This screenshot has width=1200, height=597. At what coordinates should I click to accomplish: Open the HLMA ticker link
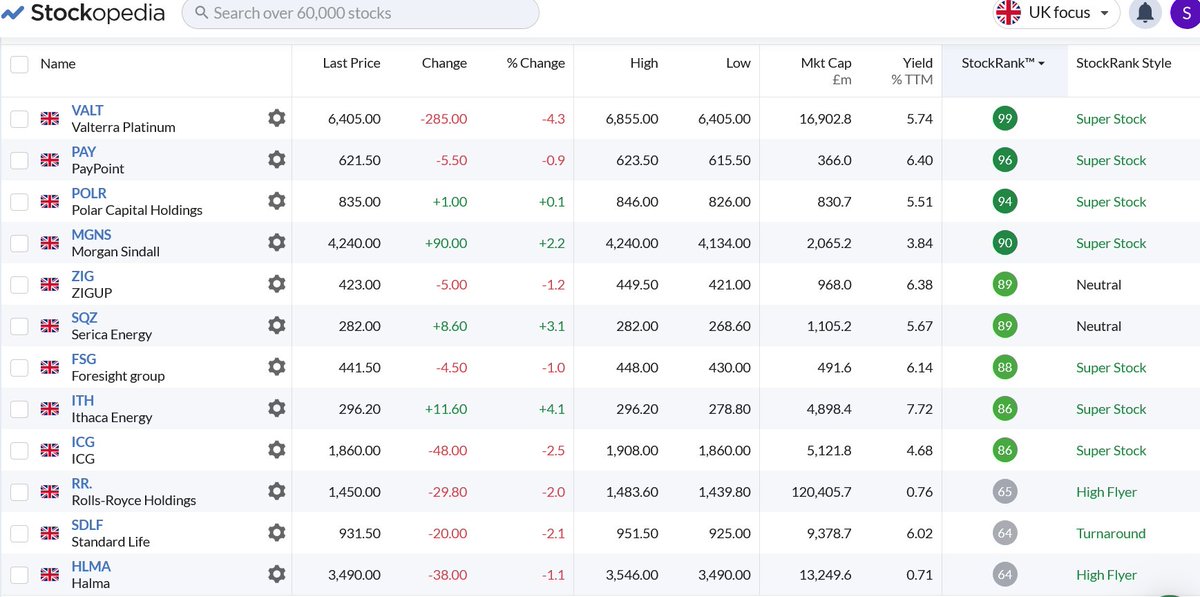tap(91, 567)
